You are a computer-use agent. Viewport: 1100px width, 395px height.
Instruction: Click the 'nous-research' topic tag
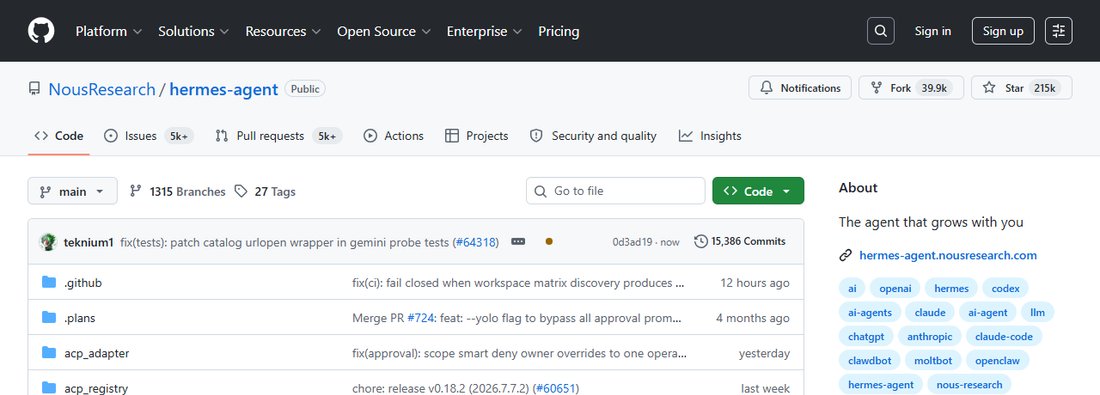pyautogui.click(x=969, y=384)
